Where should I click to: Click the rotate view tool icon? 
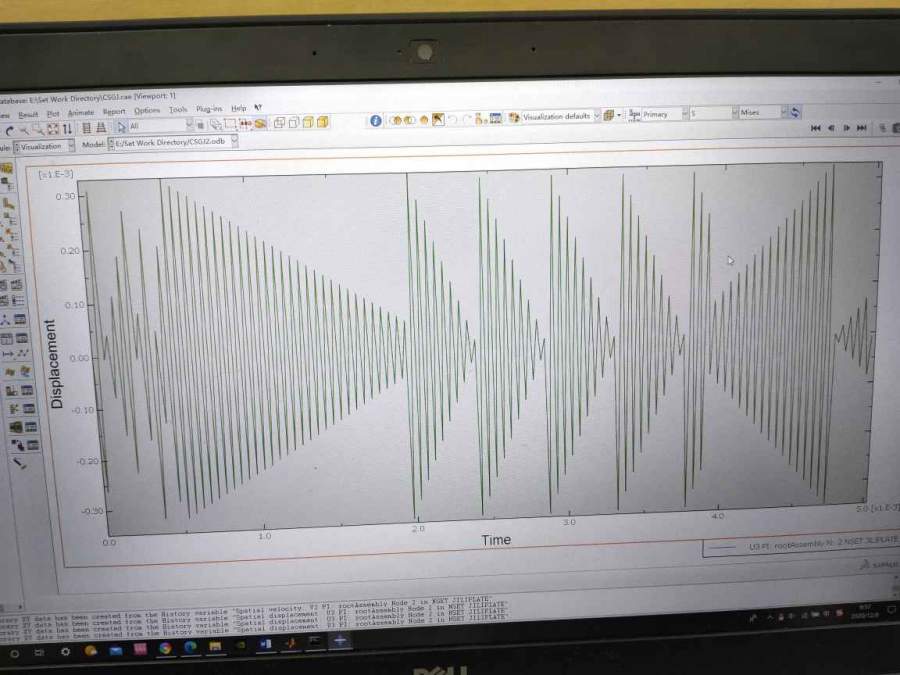10,129
